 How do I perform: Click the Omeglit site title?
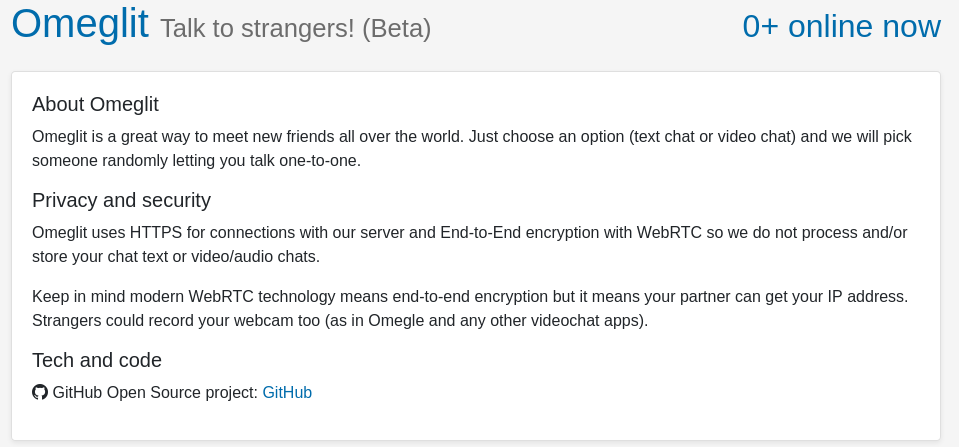pos(80,24)
